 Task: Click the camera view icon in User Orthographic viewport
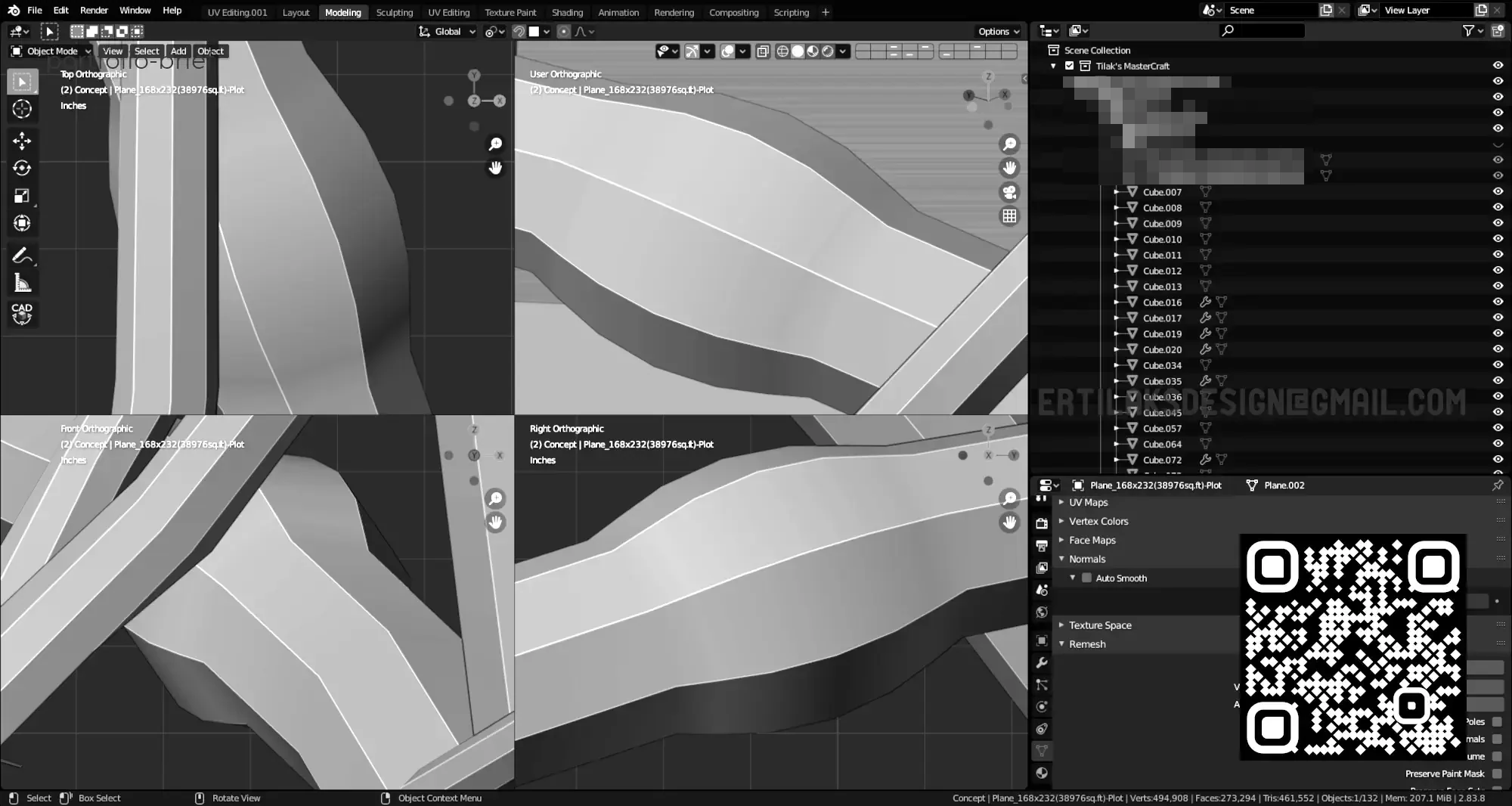(1009, 192)
